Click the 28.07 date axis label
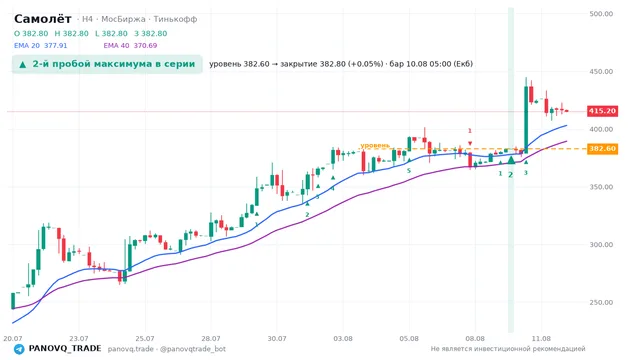Screen dimensions: 640x360 click(x=211, y=338)
